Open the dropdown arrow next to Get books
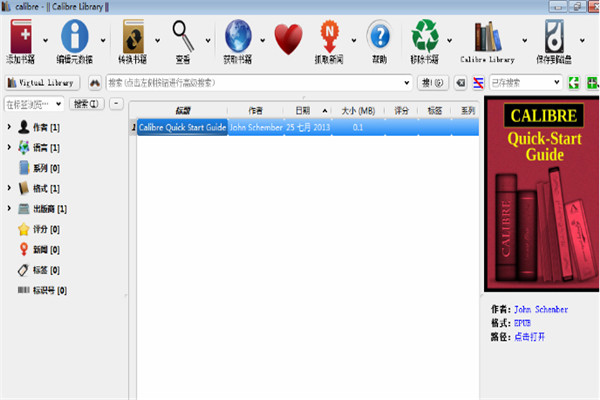 263,40
